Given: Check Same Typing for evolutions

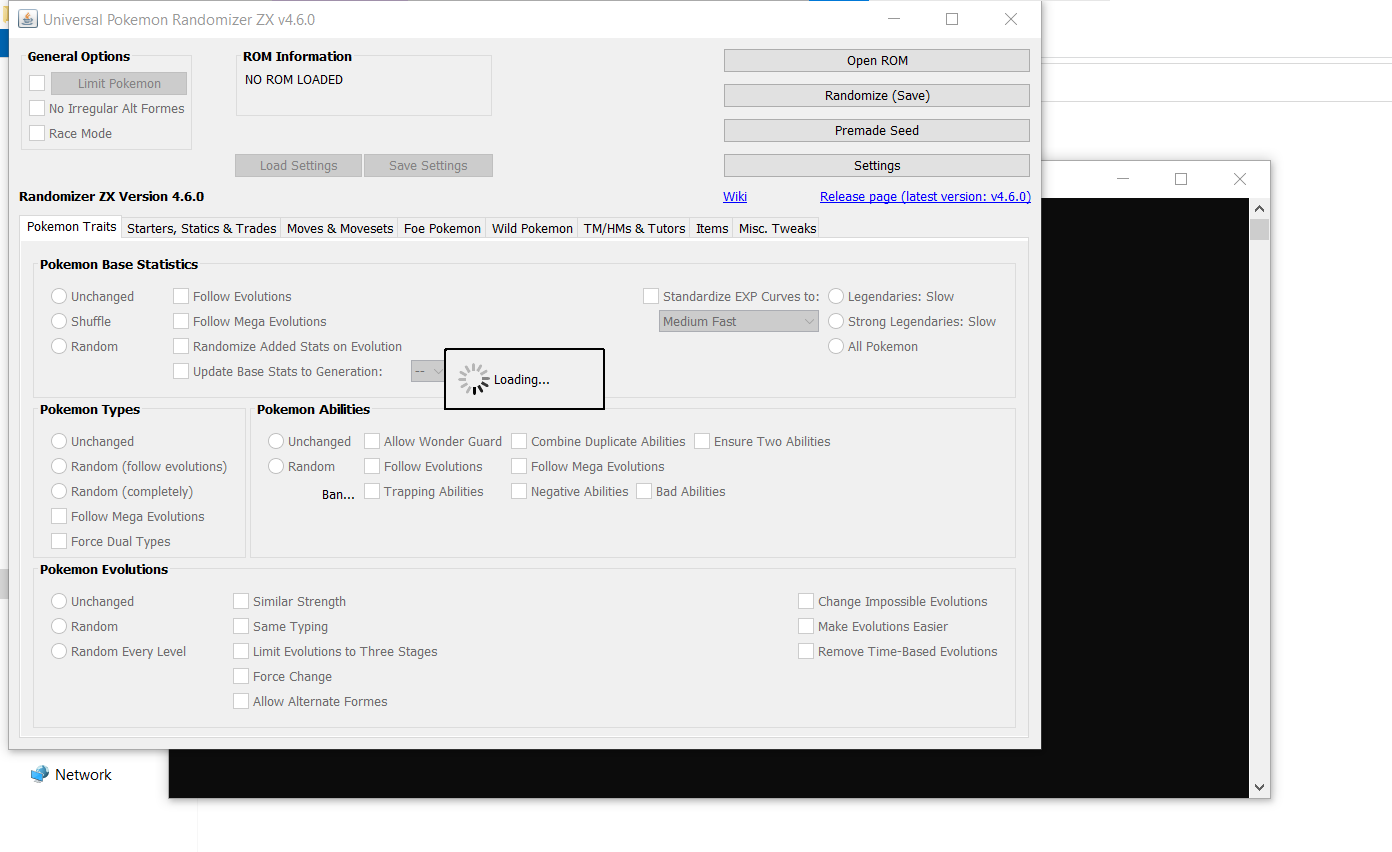Looking at the screenshot, I should (x=241, y=626).
